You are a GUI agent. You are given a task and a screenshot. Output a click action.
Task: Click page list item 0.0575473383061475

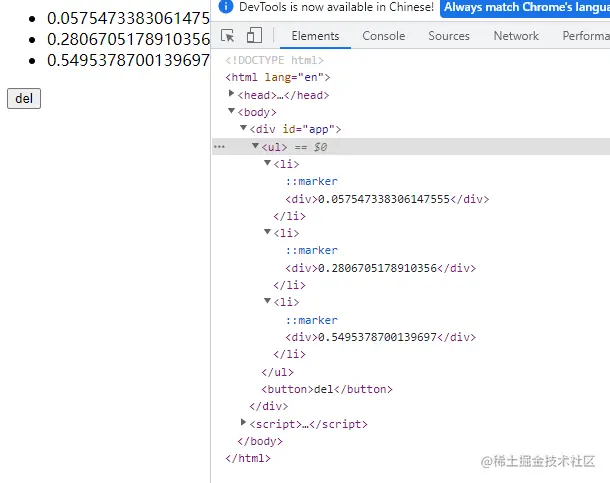[x=128, y=18]
